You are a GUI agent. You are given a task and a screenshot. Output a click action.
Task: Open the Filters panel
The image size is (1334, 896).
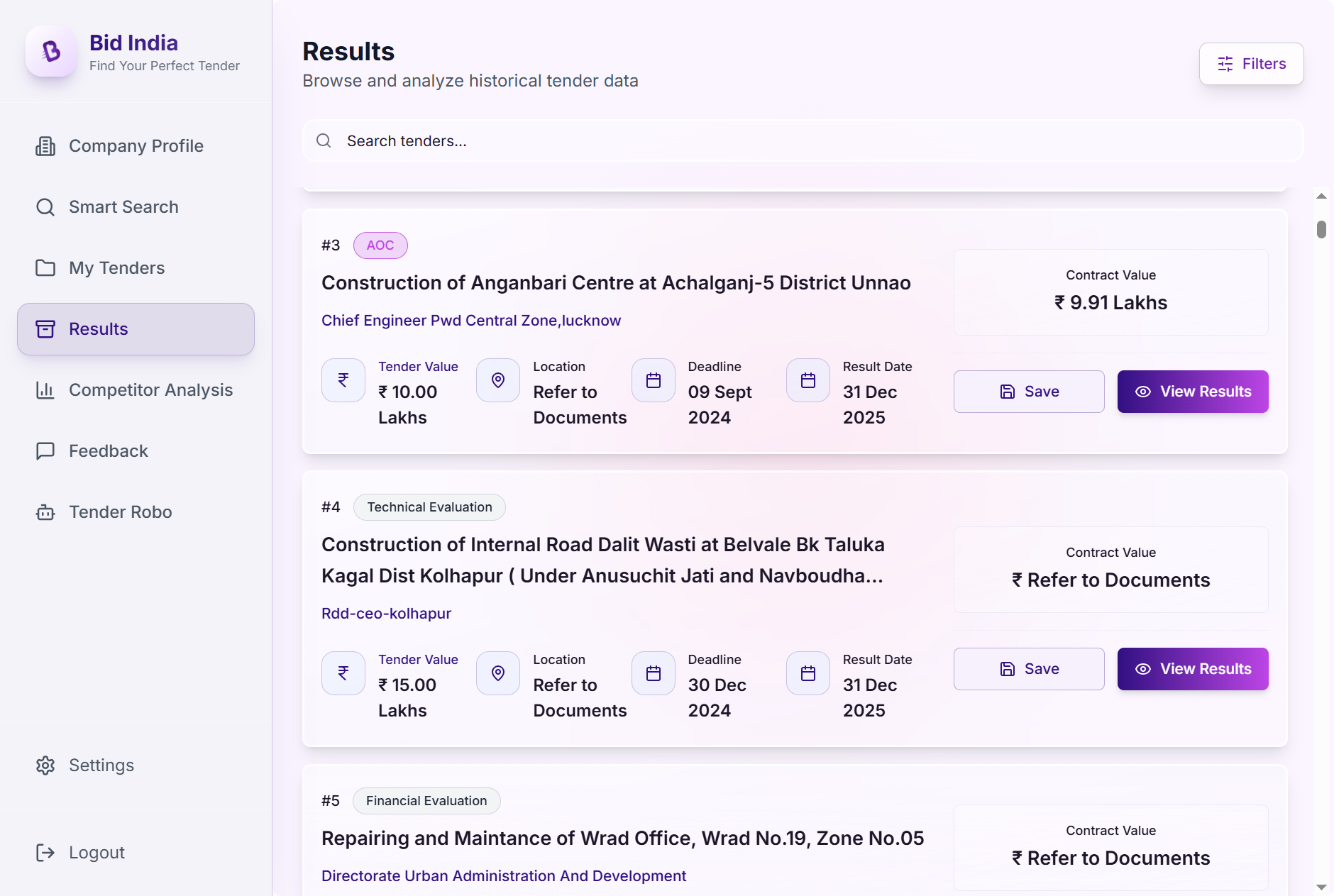pyautogui.click(x=1251, y=64)
